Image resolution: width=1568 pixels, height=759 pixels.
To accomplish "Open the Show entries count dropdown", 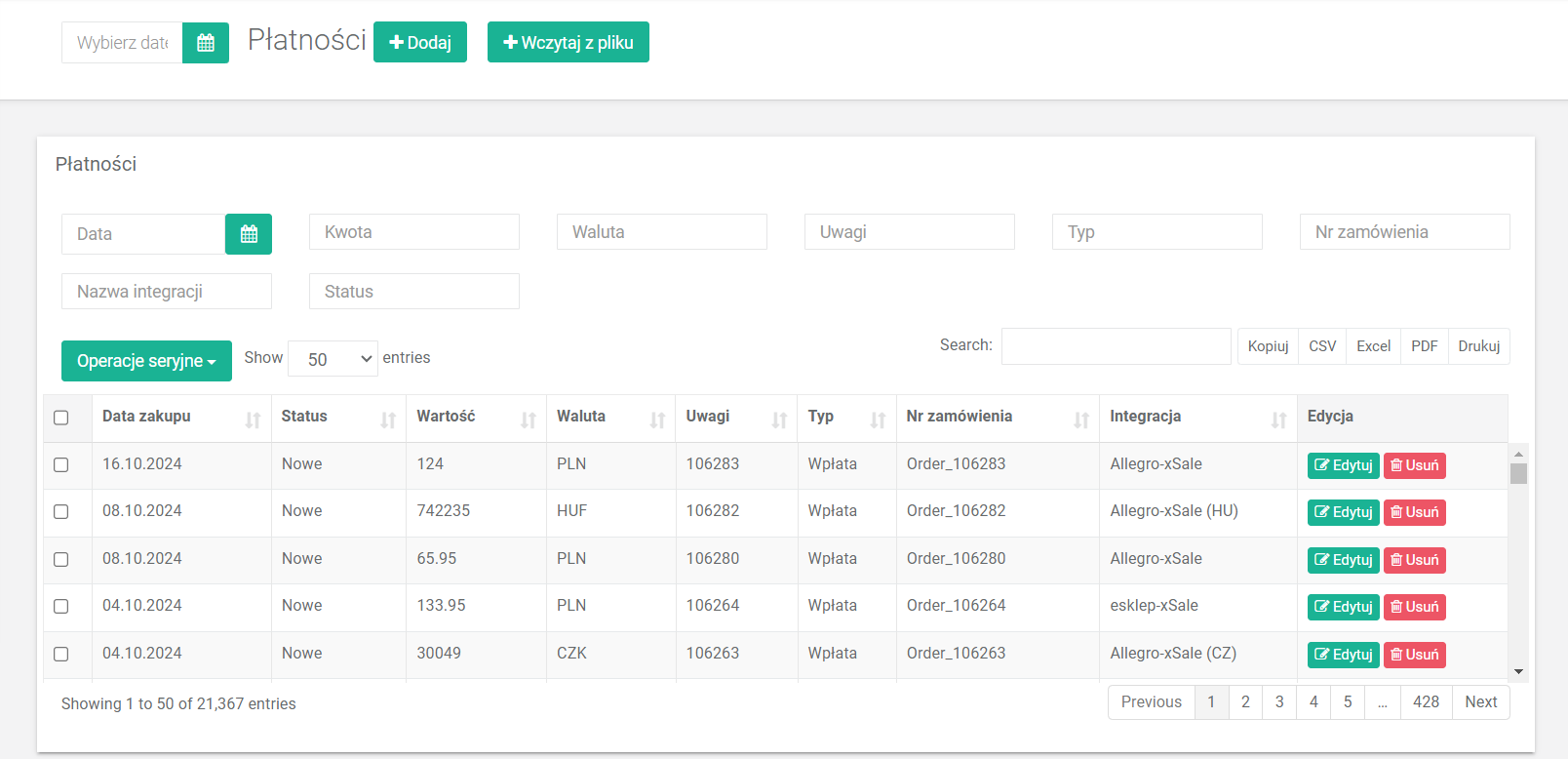I will click(333, 359).
